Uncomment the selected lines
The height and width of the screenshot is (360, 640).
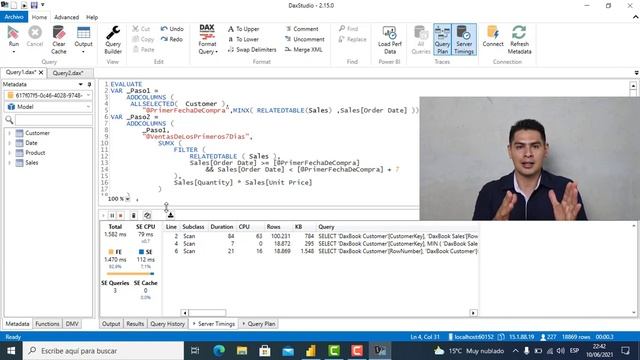[304, 39]
